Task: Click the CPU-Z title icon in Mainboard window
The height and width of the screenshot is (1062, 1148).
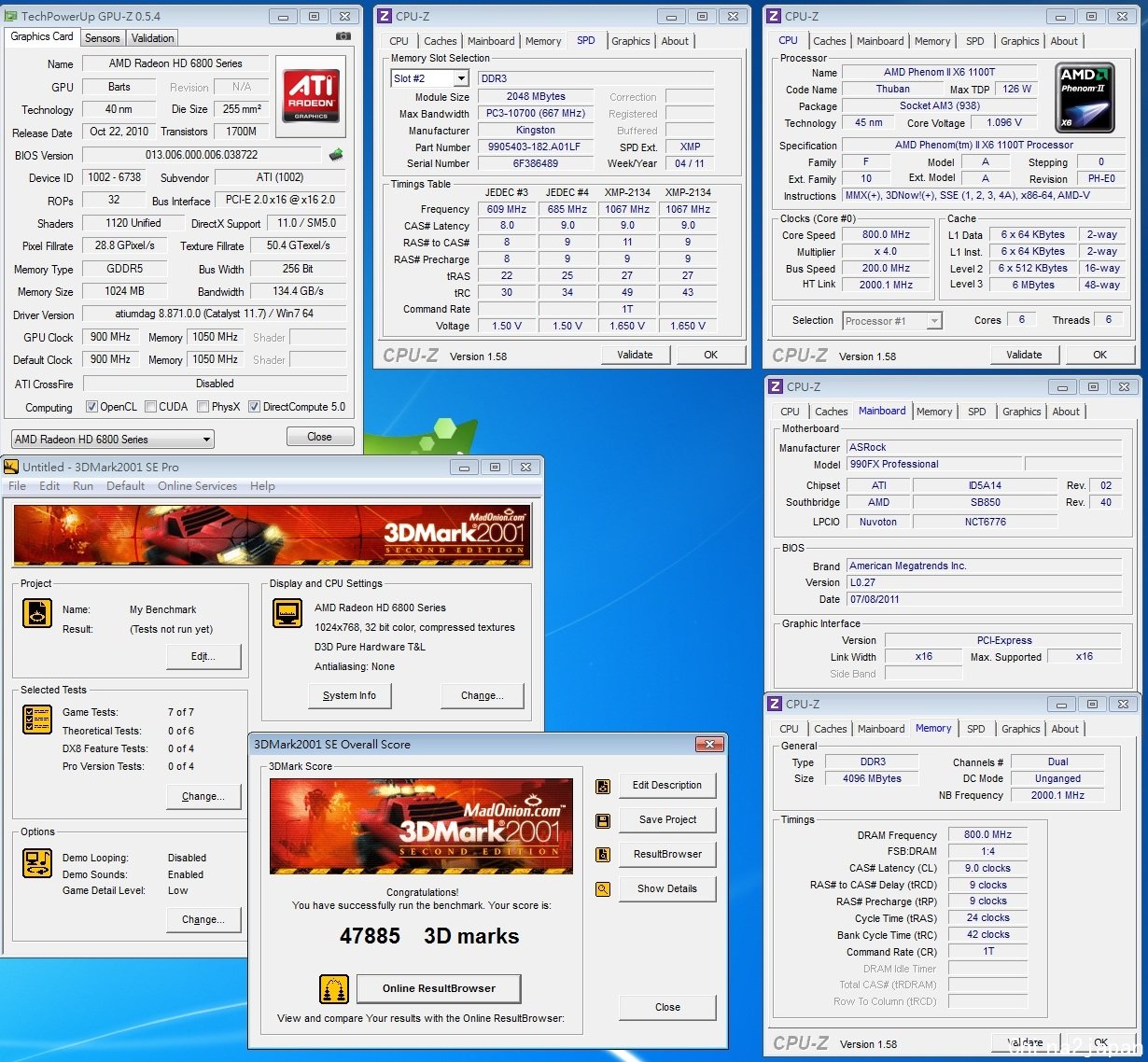Action: tap(775, 386)
